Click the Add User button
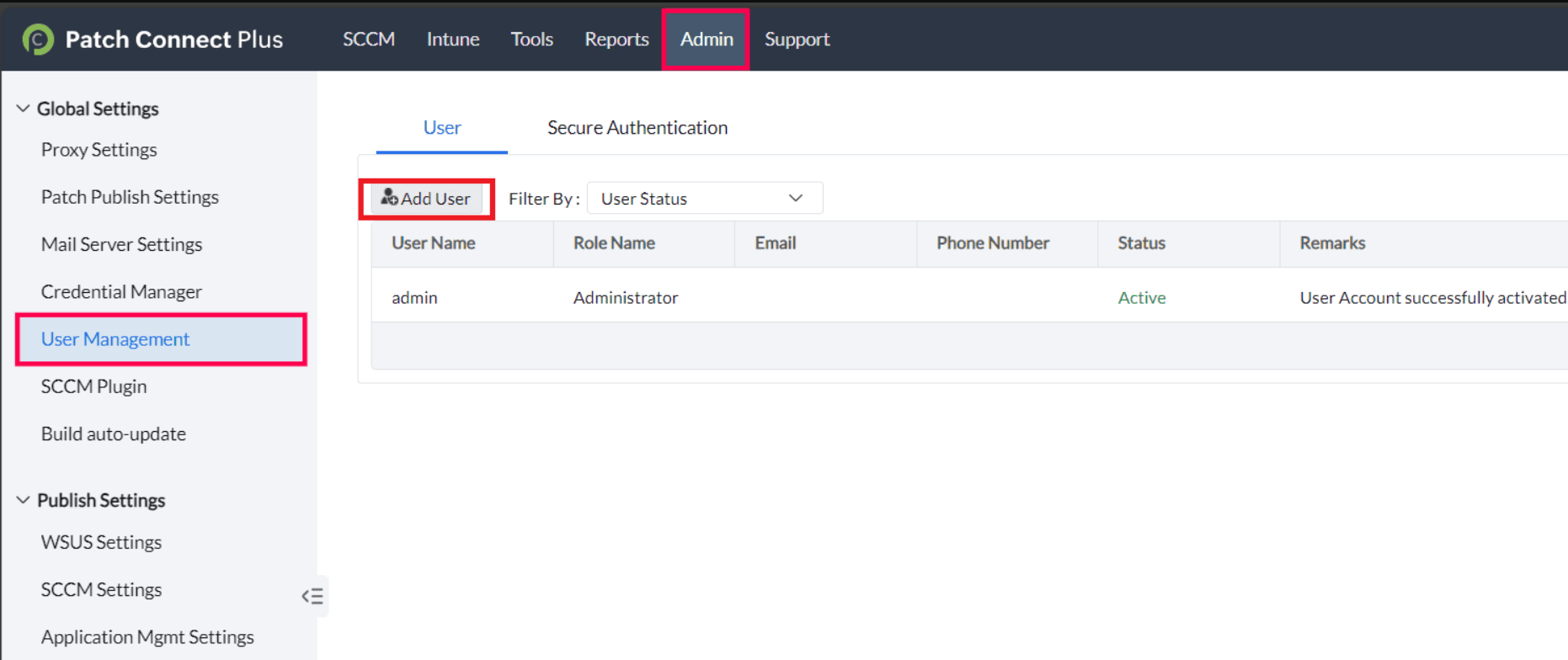This screenshot has height=660, width=1568. coord(426,199)
